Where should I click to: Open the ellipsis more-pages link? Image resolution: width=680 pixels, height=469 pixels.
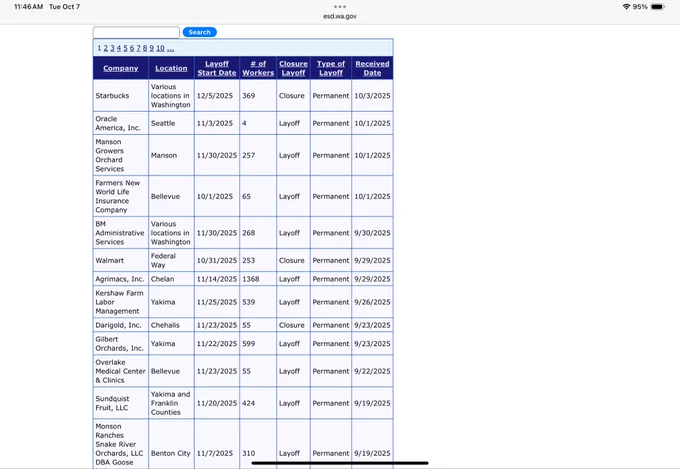click(170, 48)
